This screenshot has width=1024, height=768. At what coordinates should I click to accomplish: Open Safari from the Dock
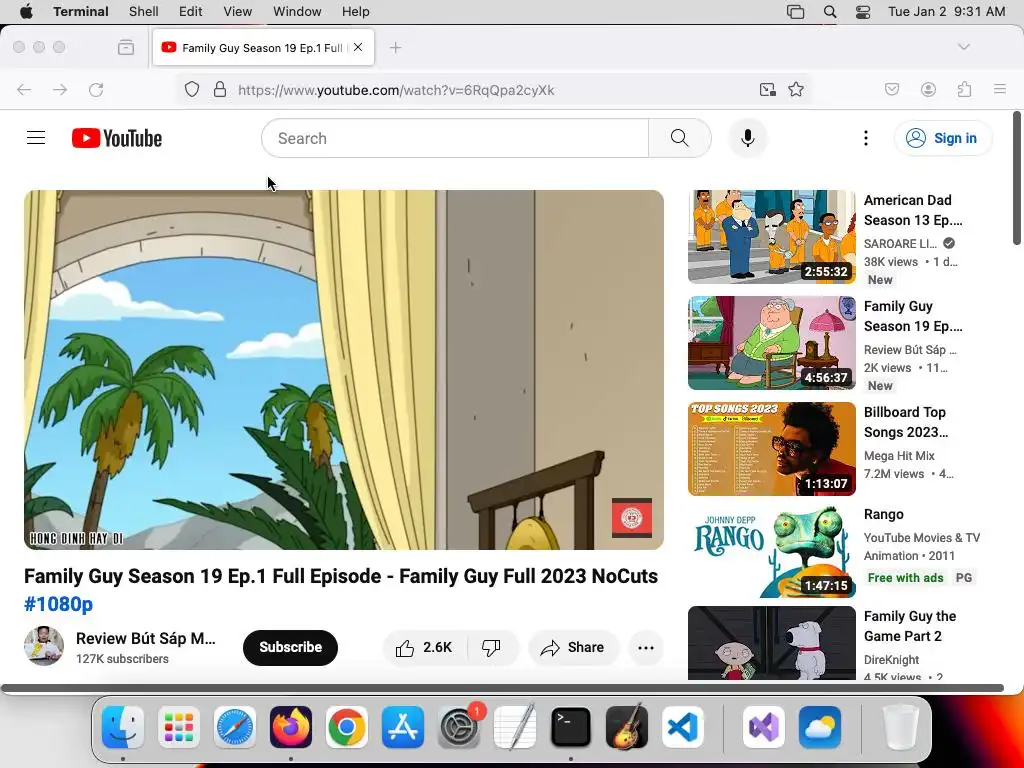(234, 727)
